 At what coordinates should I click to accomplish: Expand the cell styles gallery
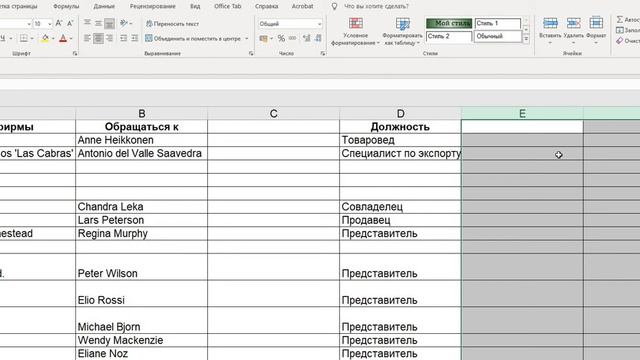click(526, 39)
